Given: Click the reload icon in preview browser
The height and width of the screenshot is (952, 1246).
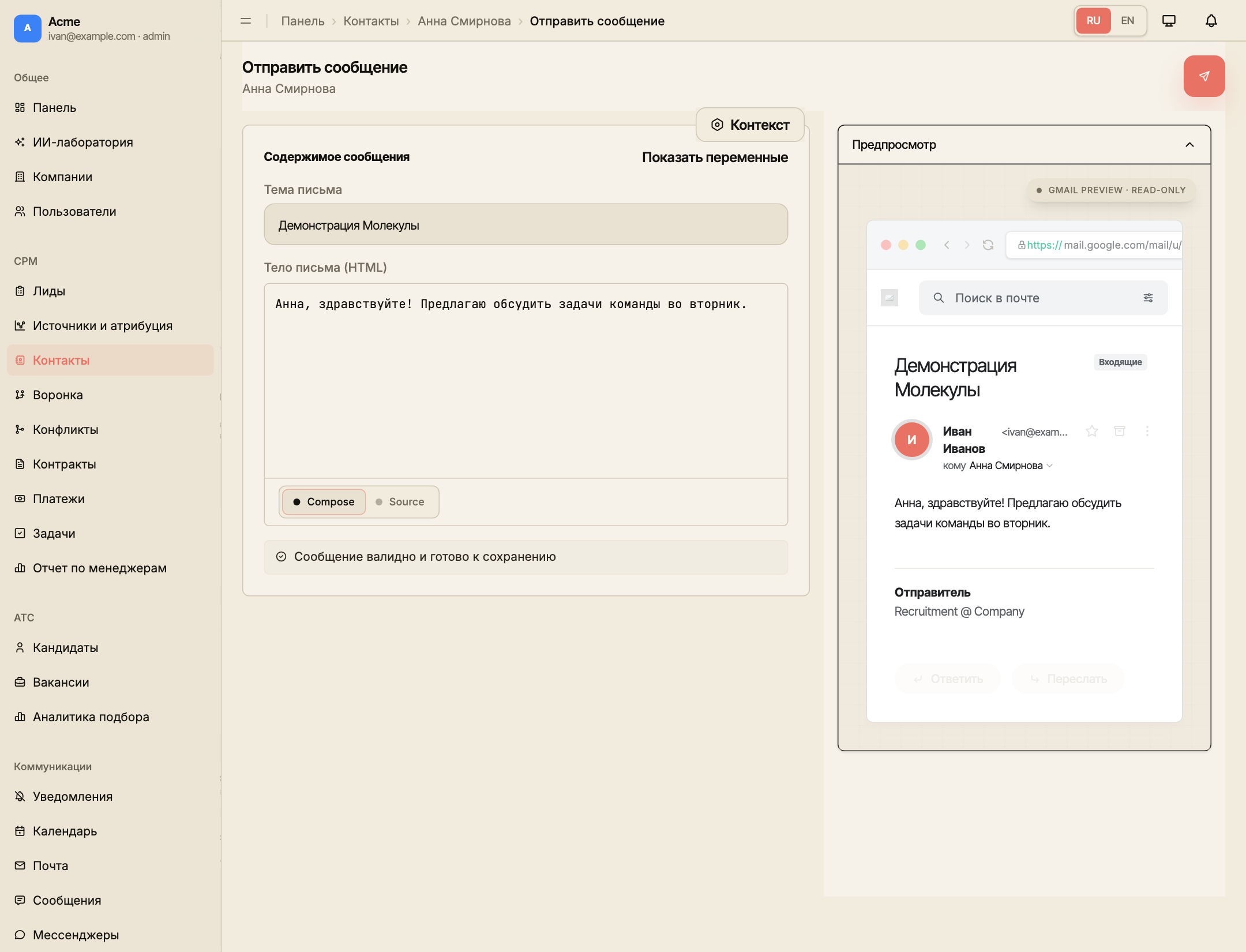Looking at the screenshot, I should tap(988, 245).
